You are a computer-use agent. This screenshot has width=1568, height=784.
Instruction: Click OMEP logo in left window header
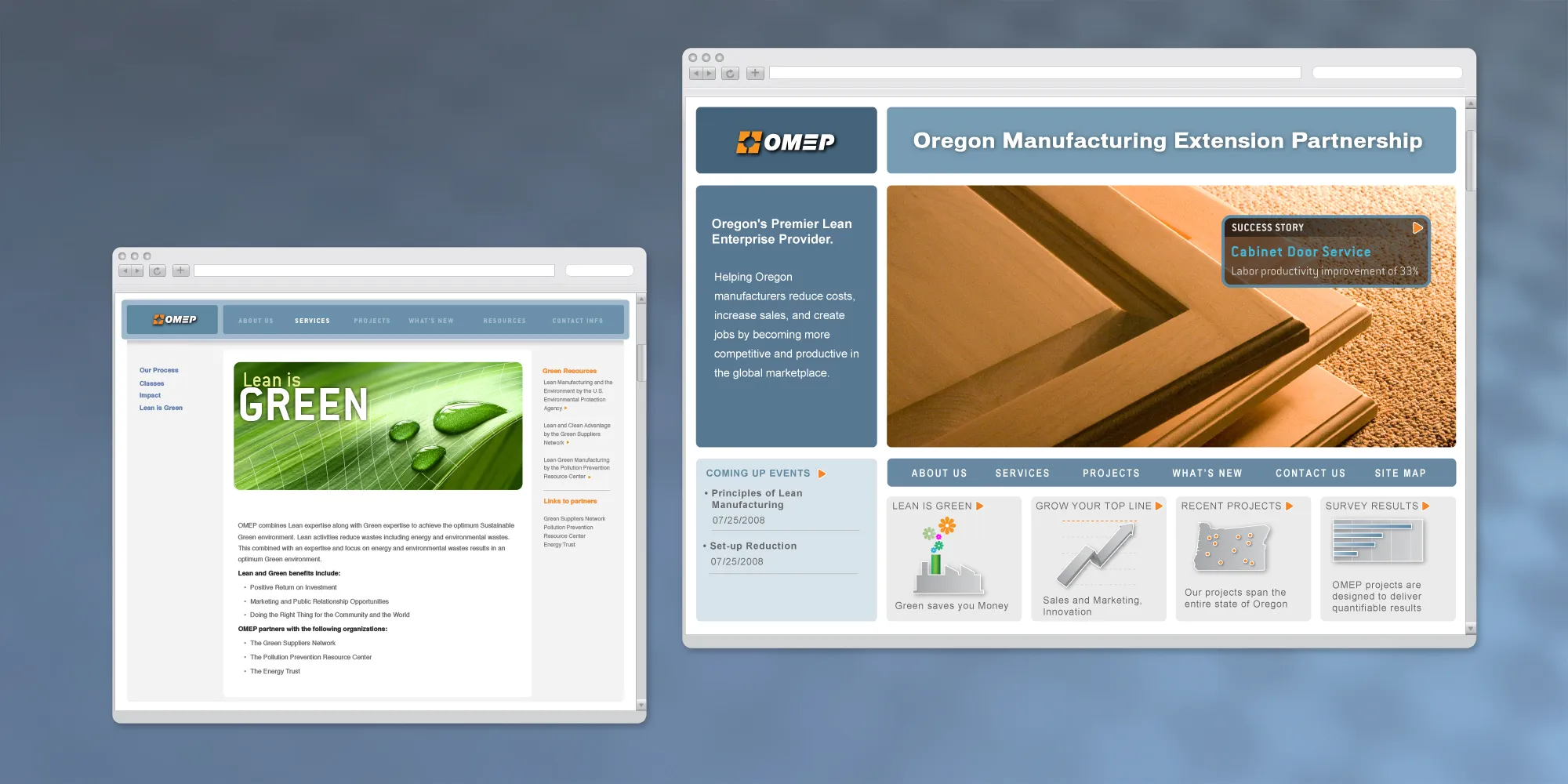click(174, 320)
